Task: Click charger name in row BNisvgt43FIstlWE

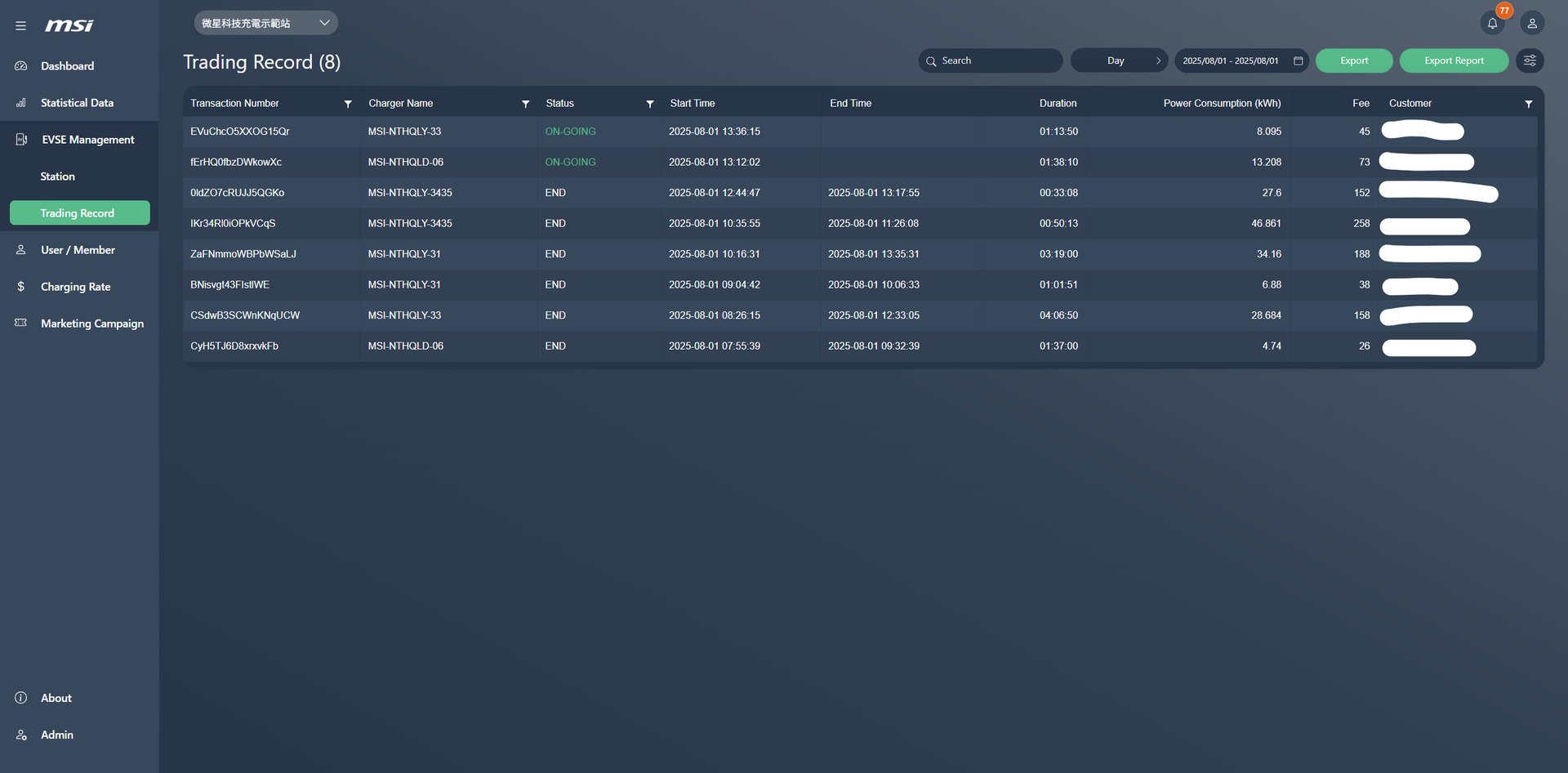Action: tap(404, 284)
